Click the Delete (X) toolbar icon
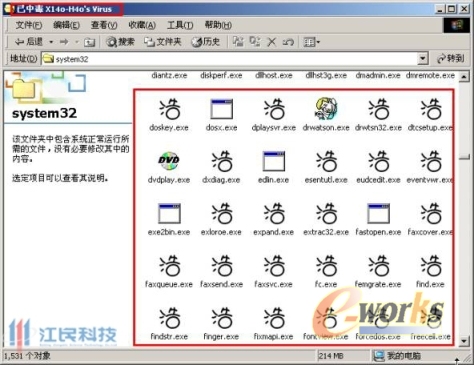 [x=272, y=42]
